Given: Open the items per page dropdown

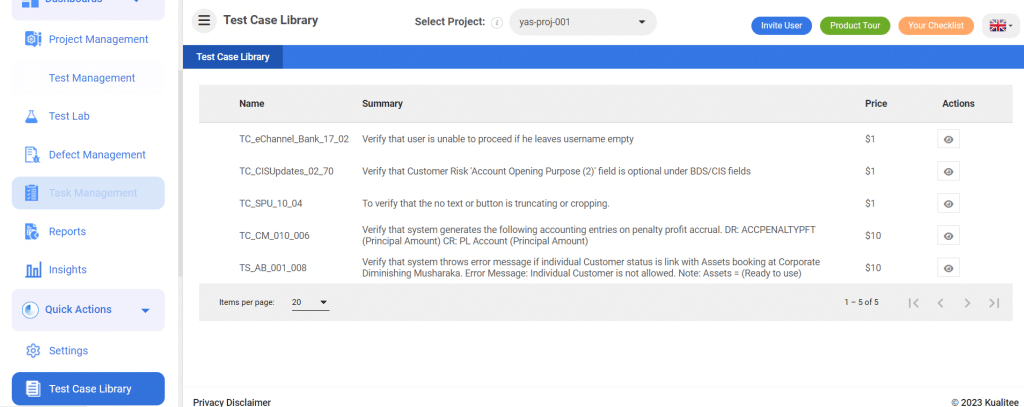Looking at the screenshot, I should (310, 302).
